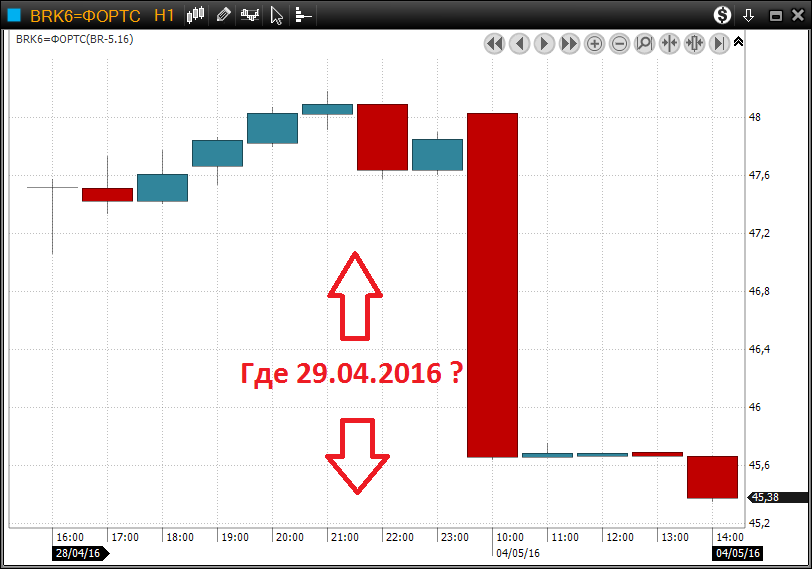Click the dollar sign trade icon
The height and width of the screenshot is (569, 812).
[x=722, y=15]
